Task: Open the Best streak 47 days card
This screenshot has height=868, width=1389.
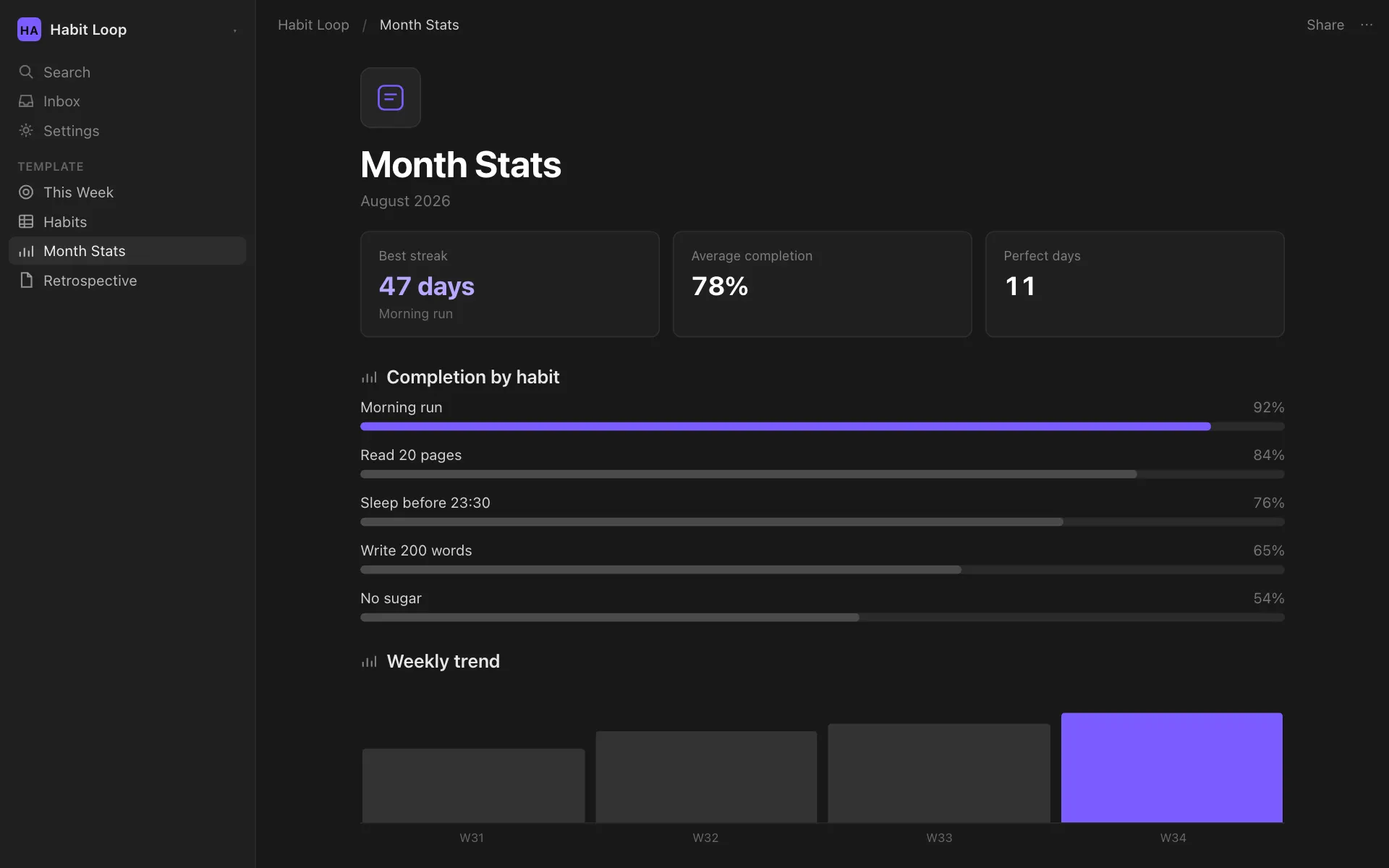Action: pyautogui.click(x=510, y=284)
